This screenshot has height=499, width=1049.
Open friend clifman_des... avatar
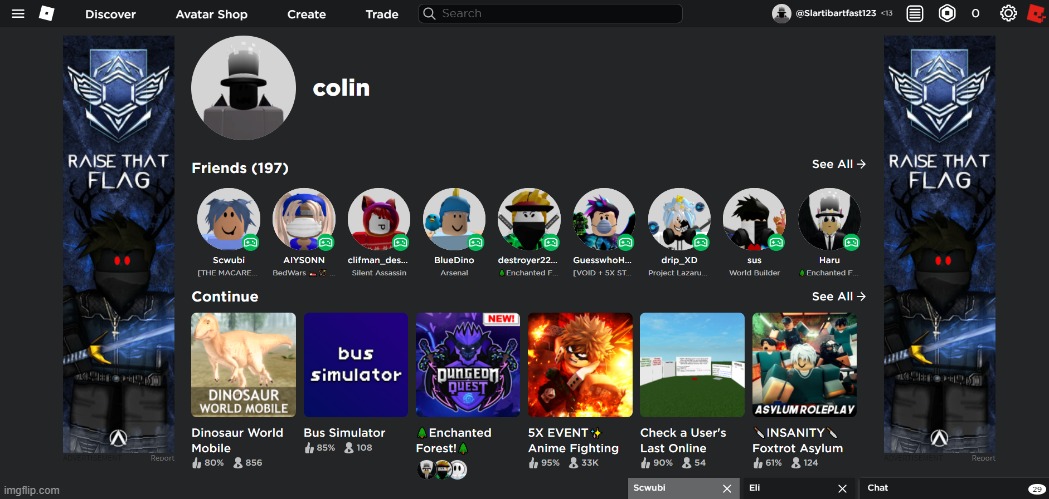(x=379, y=219)
